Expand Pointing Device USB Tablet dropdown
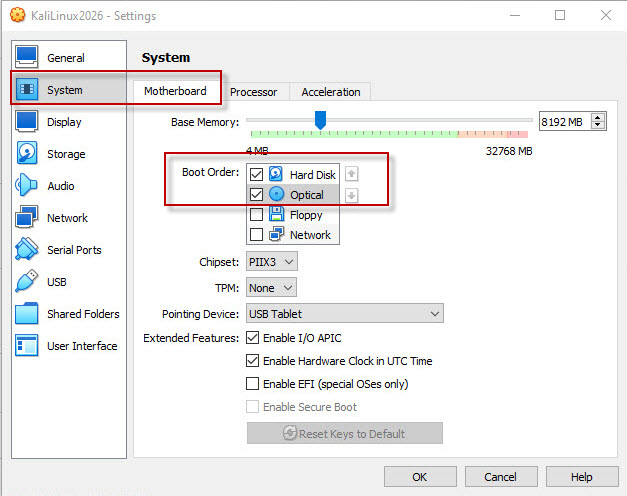Screen dimensions: 627x496 coord(345,313)
